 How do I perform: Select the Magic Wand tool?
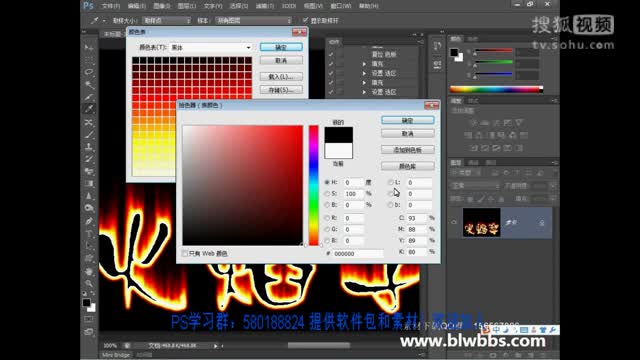coord(89,84)
